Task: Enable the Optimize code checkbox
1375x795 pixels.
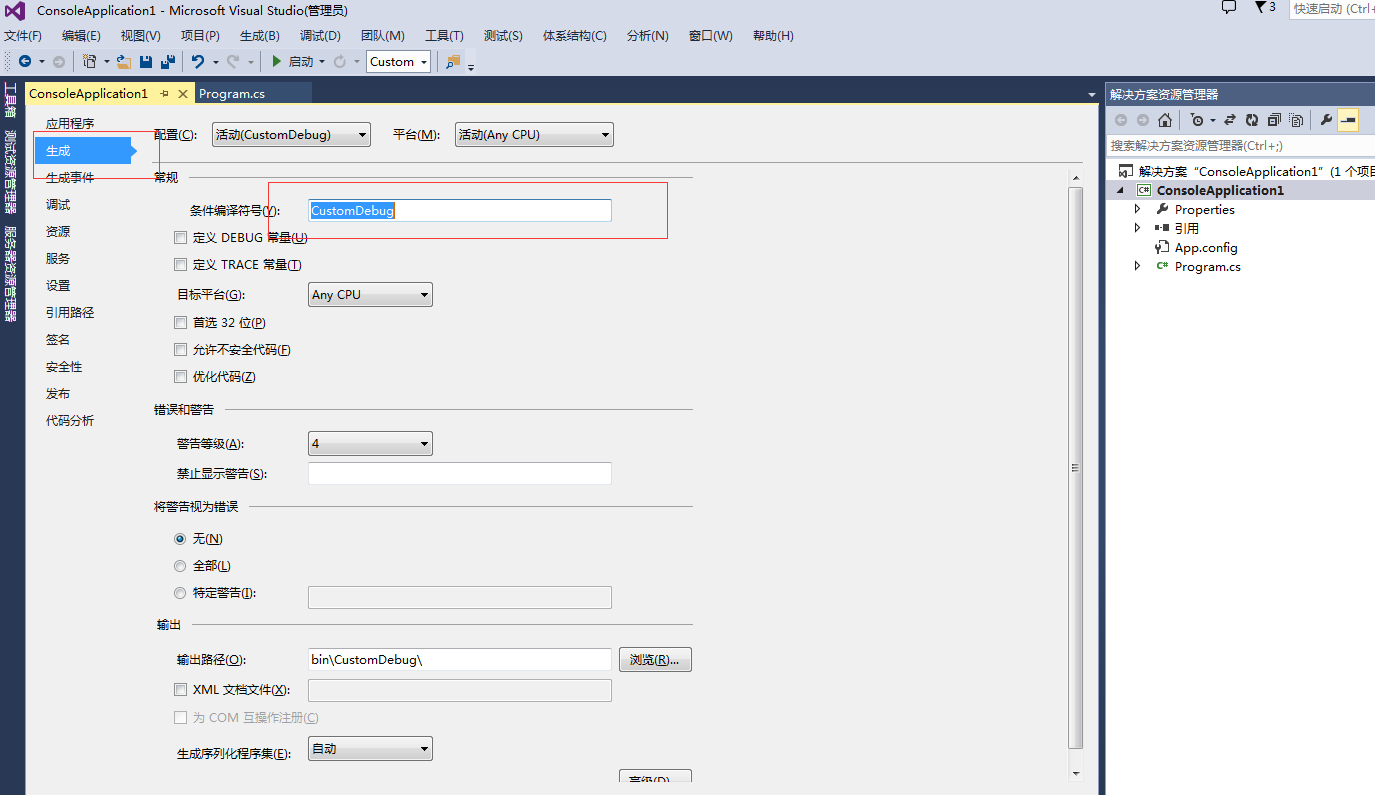Action: [180, 377]
